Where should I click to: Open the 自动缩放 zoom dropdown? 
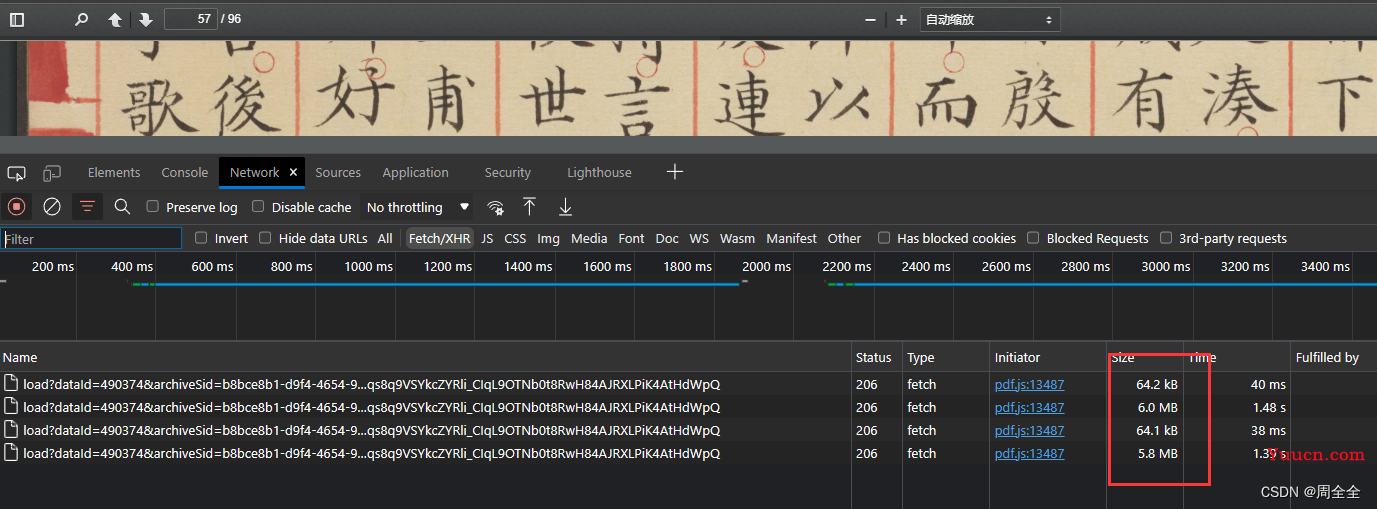coord(990,20)
